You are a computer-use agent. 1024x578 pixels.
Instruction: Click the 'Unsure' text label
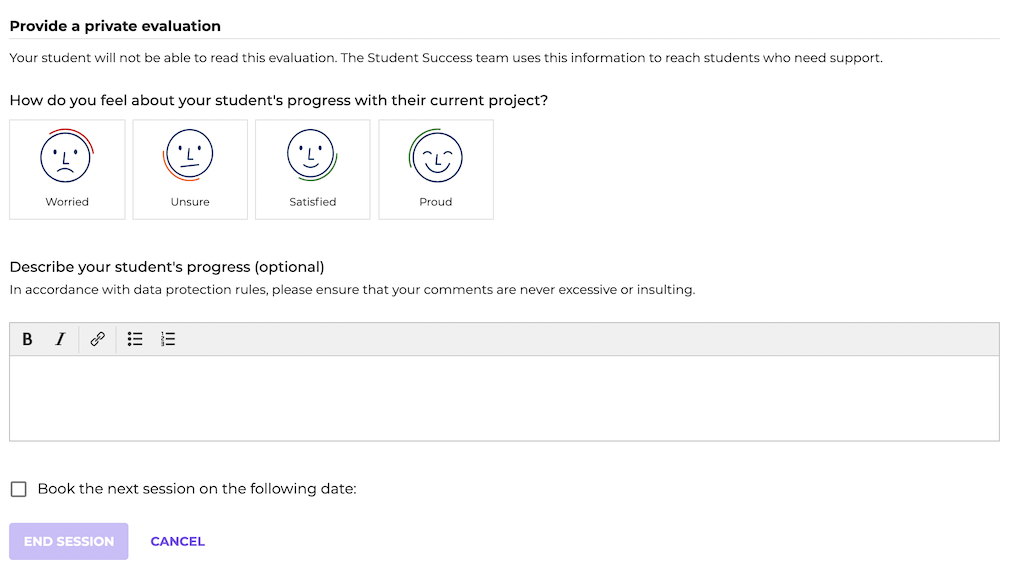190,202
